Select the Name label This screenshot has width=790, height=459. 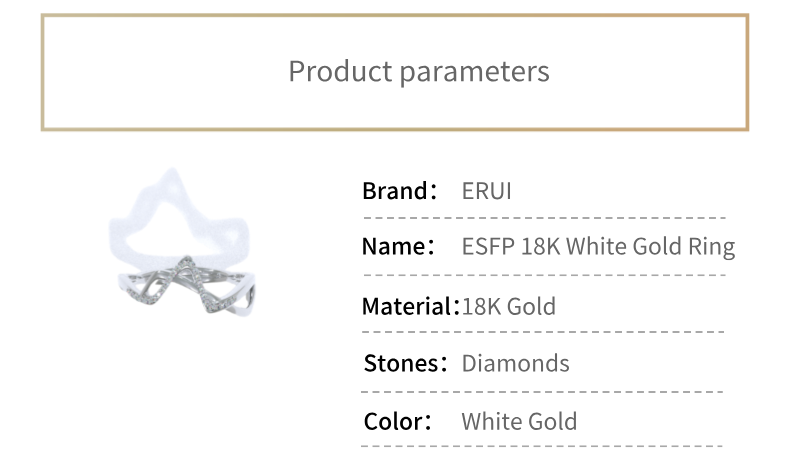pyautogui.click(x=399, y=246)
